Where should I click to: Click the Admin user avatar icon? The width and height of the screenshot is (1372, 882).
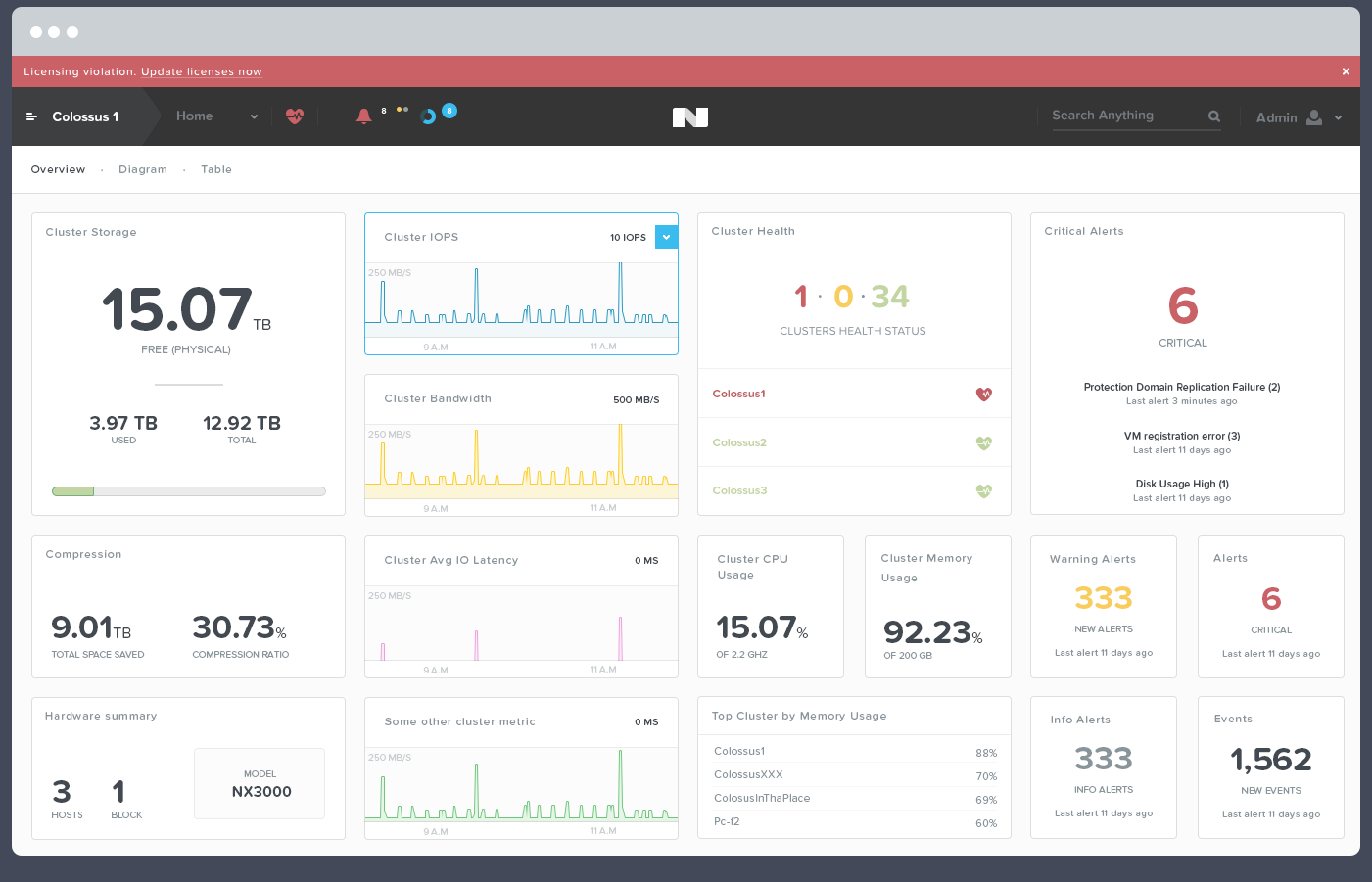coord(1314,117)
